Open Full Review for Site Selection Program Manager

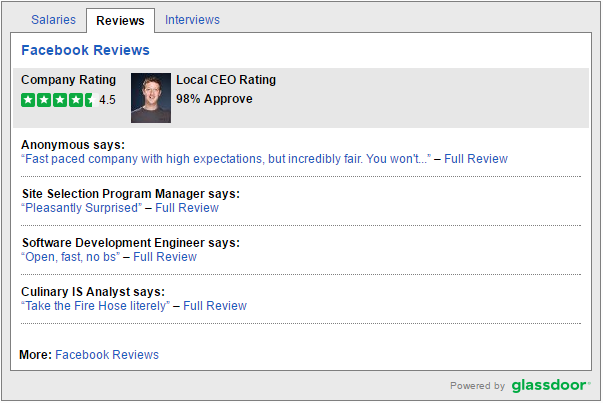point(187,208)
